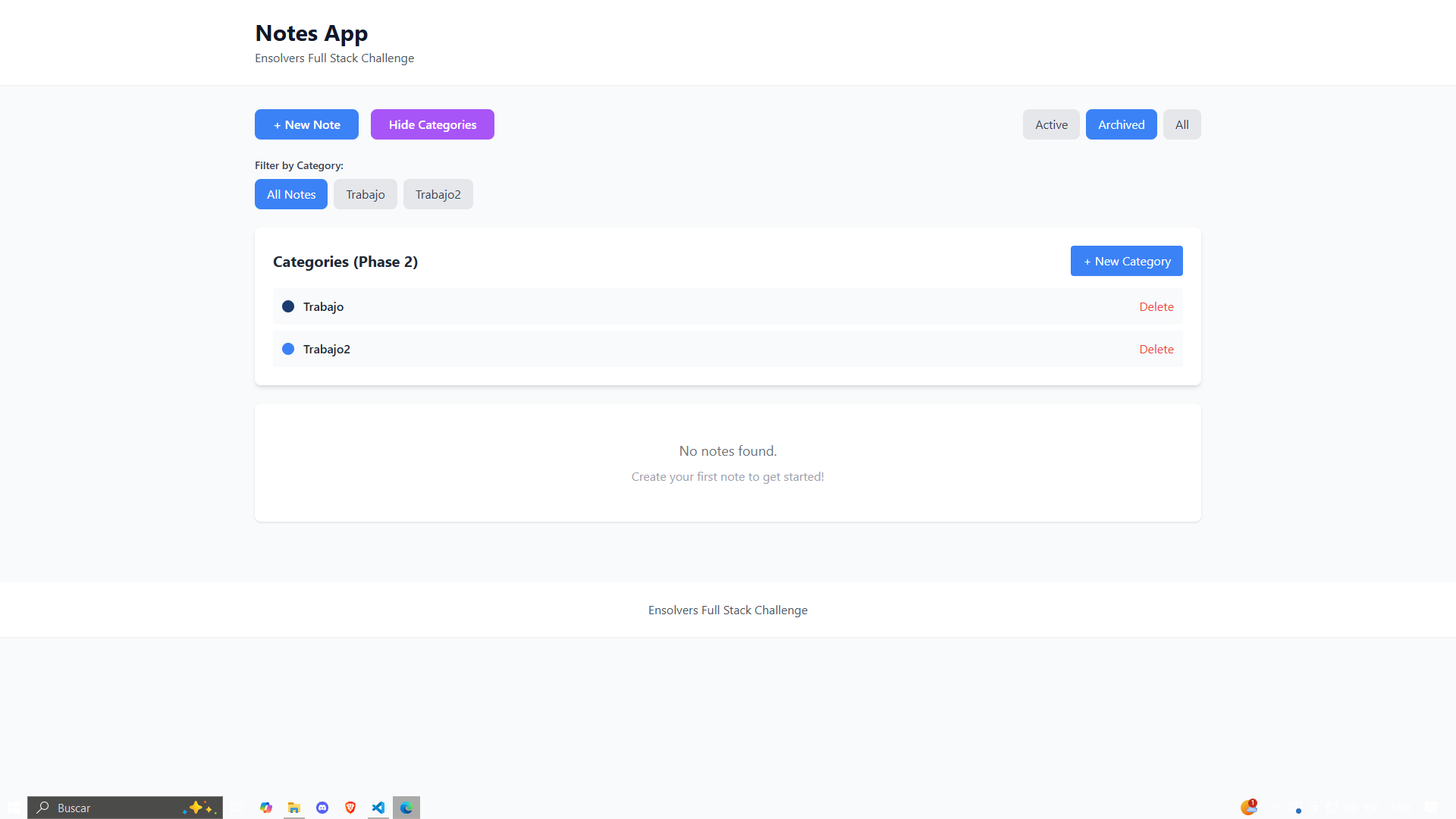
Task: Click the Buscar search box in the taskbar
Action: click(125, 808)
